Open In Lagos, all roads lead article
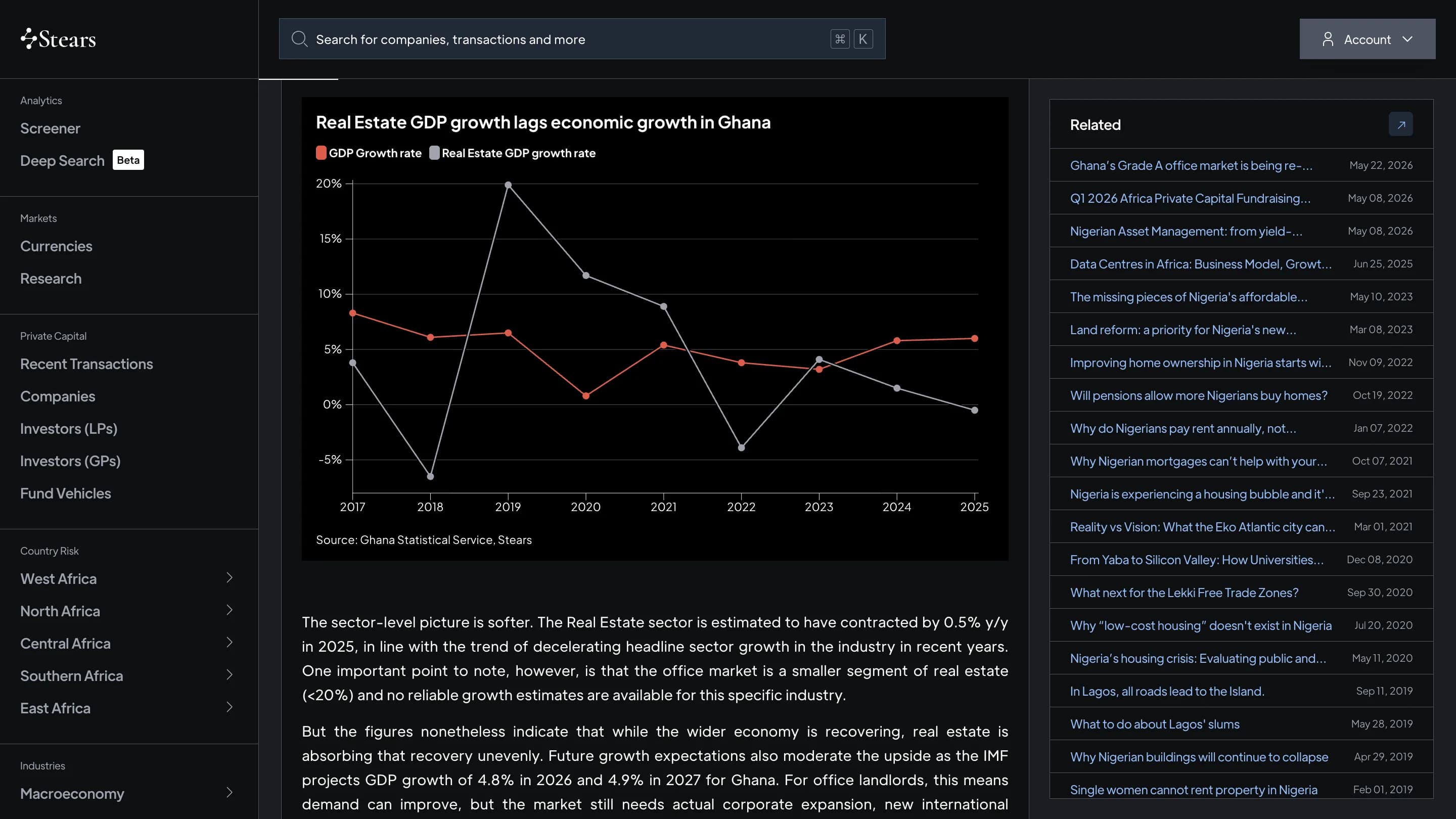The height and width of the screenshot is (819, 1456). 1167,691
